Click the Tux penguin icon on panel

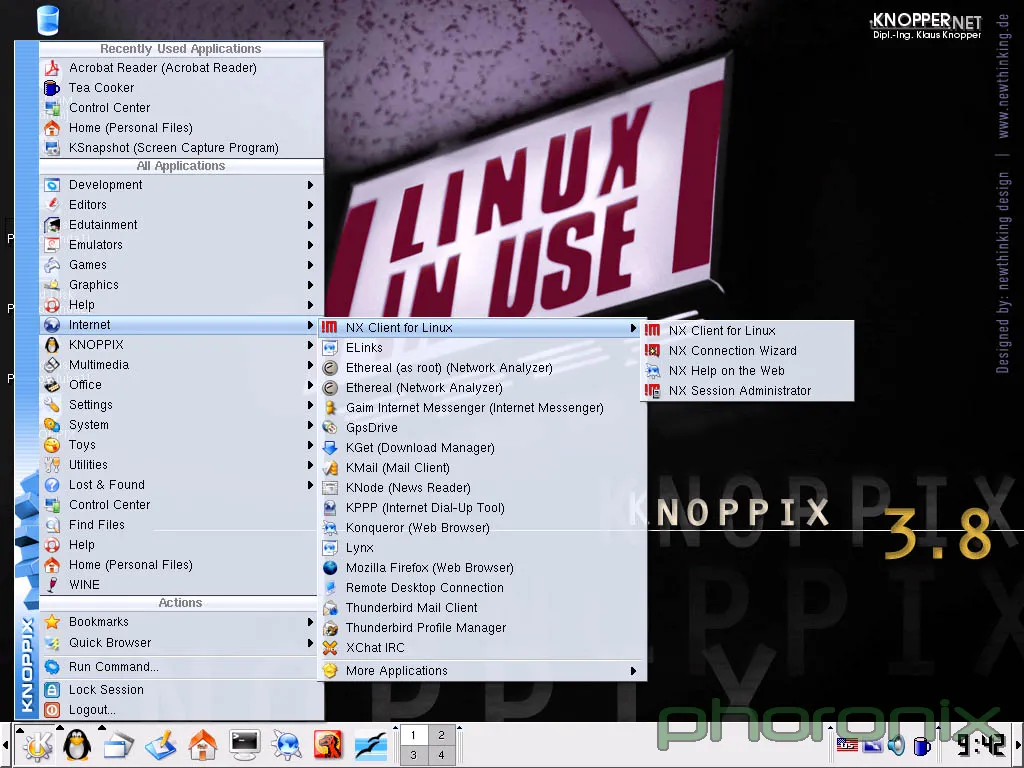point(77,745)
